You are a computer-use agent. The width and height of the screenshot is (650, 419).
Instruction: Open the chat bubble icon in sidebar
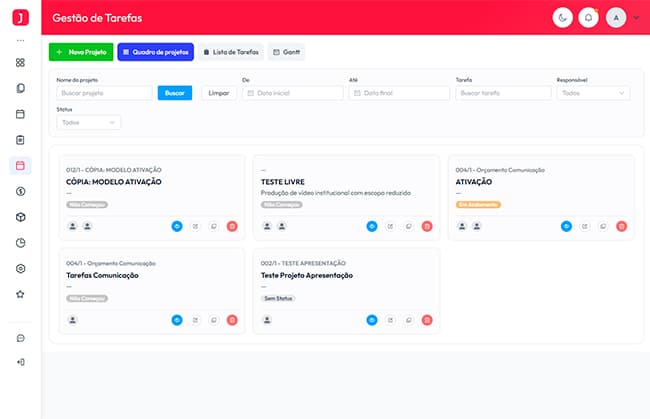pos(20,338)
